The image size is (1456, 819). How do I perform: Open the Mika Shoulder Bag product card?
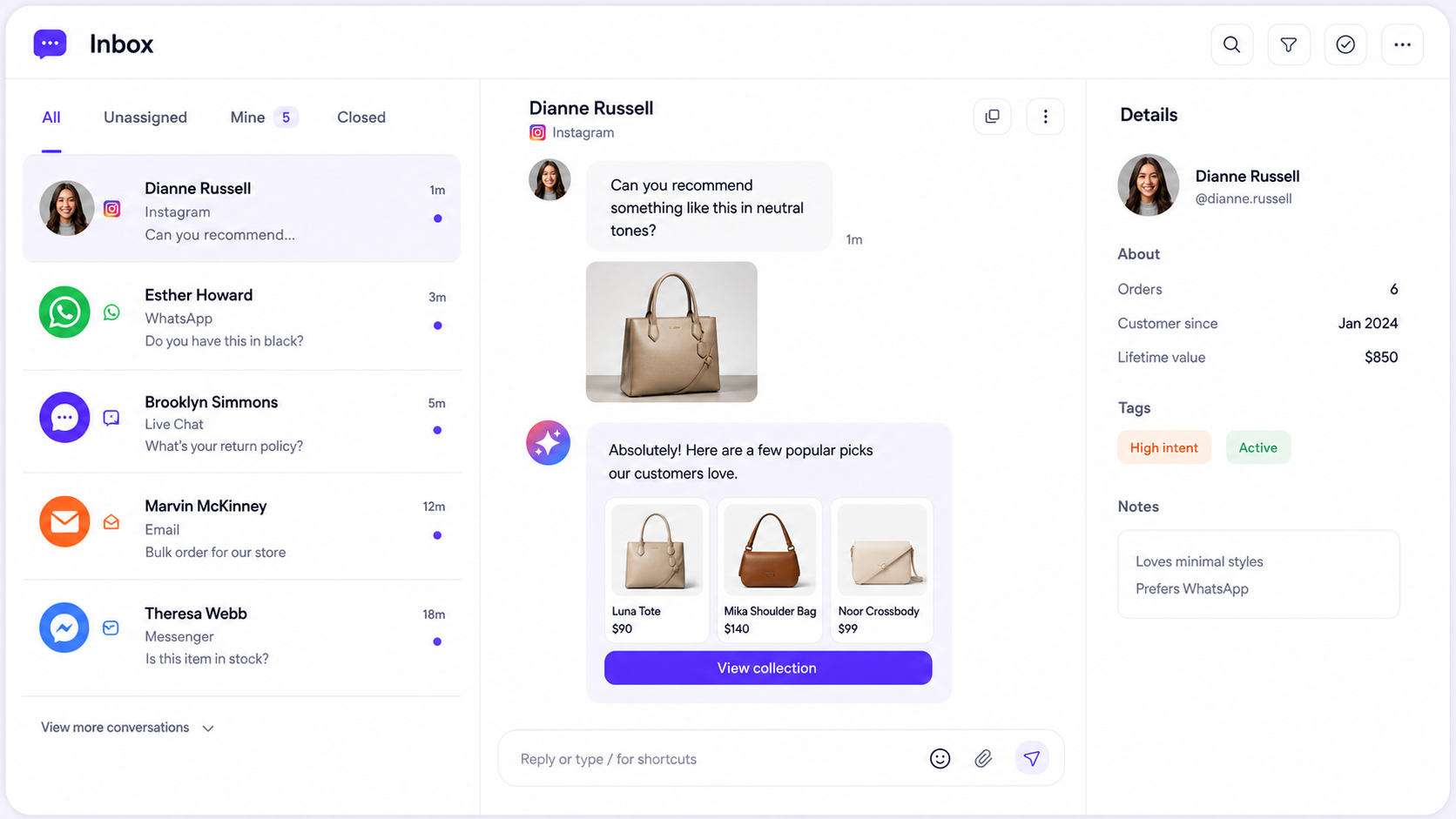770,570
